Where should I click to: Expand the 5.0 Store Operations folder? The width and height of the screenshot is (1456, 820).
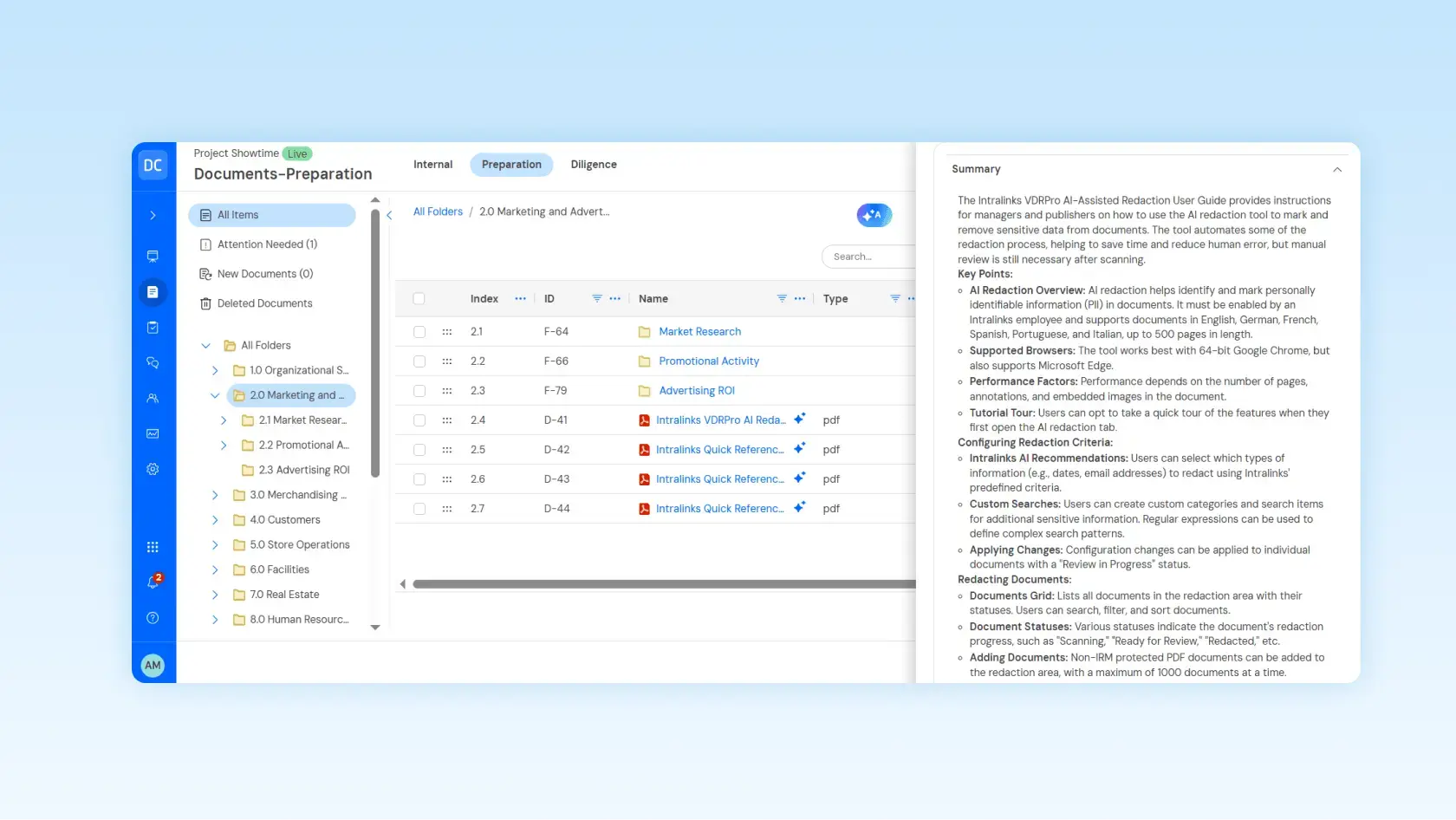215,545
